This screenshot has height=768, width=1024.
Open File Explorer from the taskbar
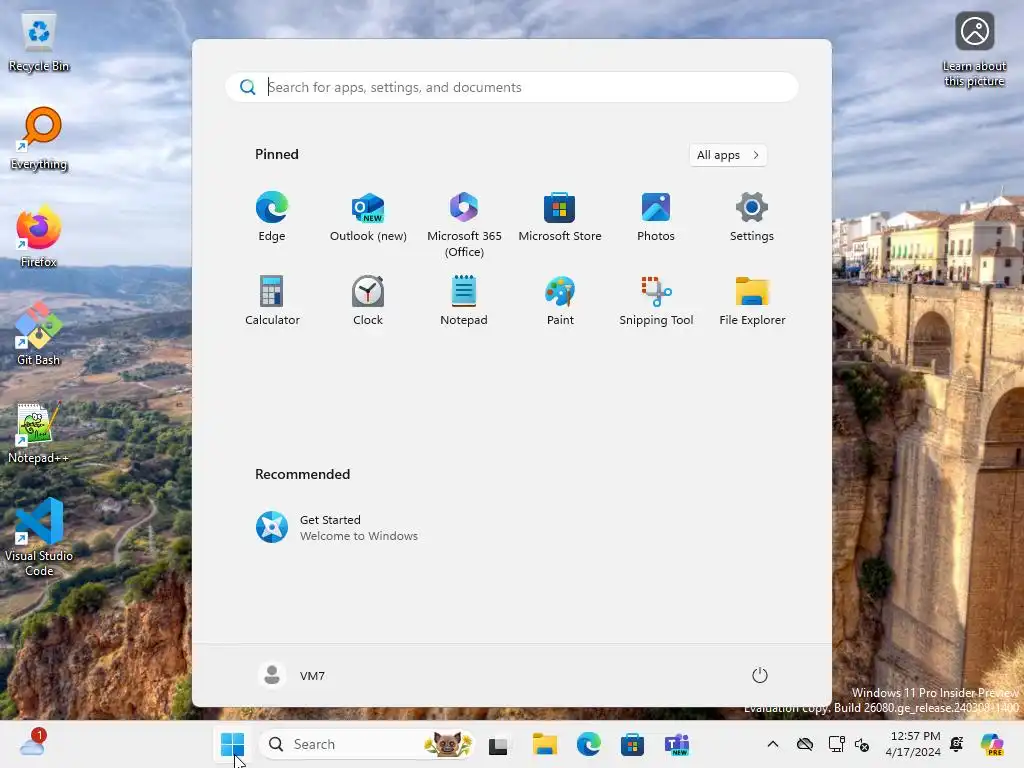click(x=544, y=744)
